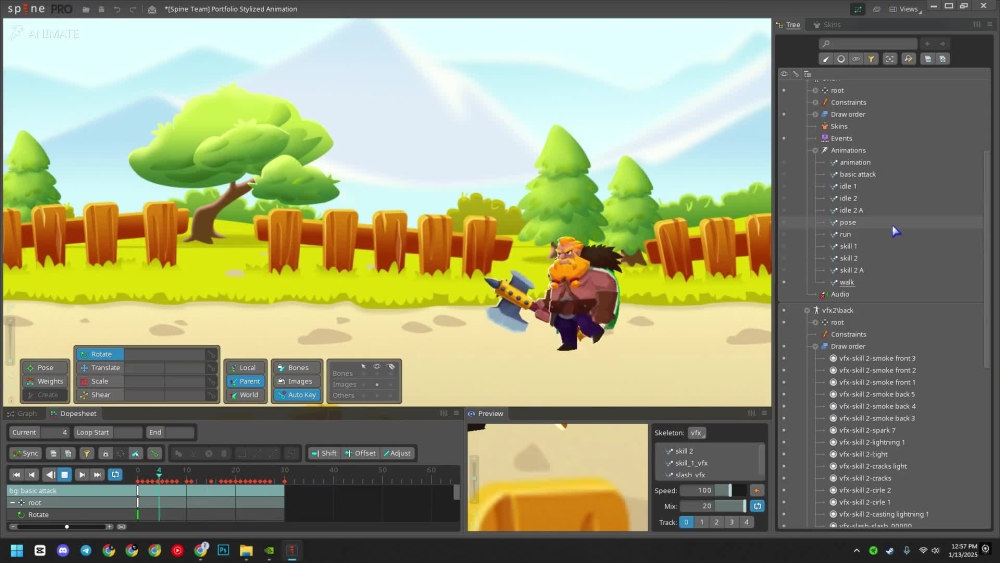
Task: Switch to the Tree tab
Action: coord(789,25)
